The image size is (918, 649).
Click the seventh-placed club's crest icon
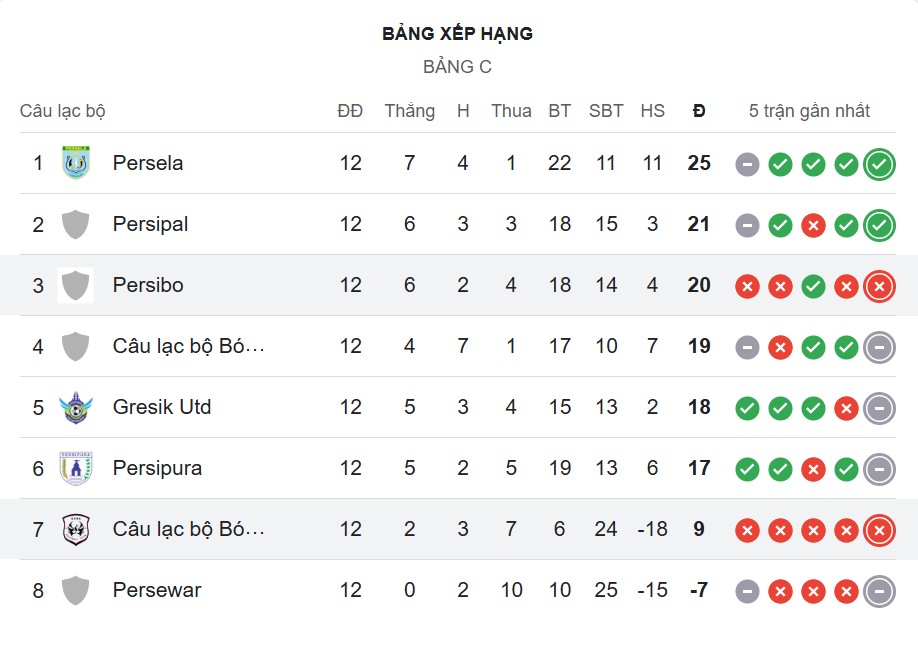coord(76,529)
